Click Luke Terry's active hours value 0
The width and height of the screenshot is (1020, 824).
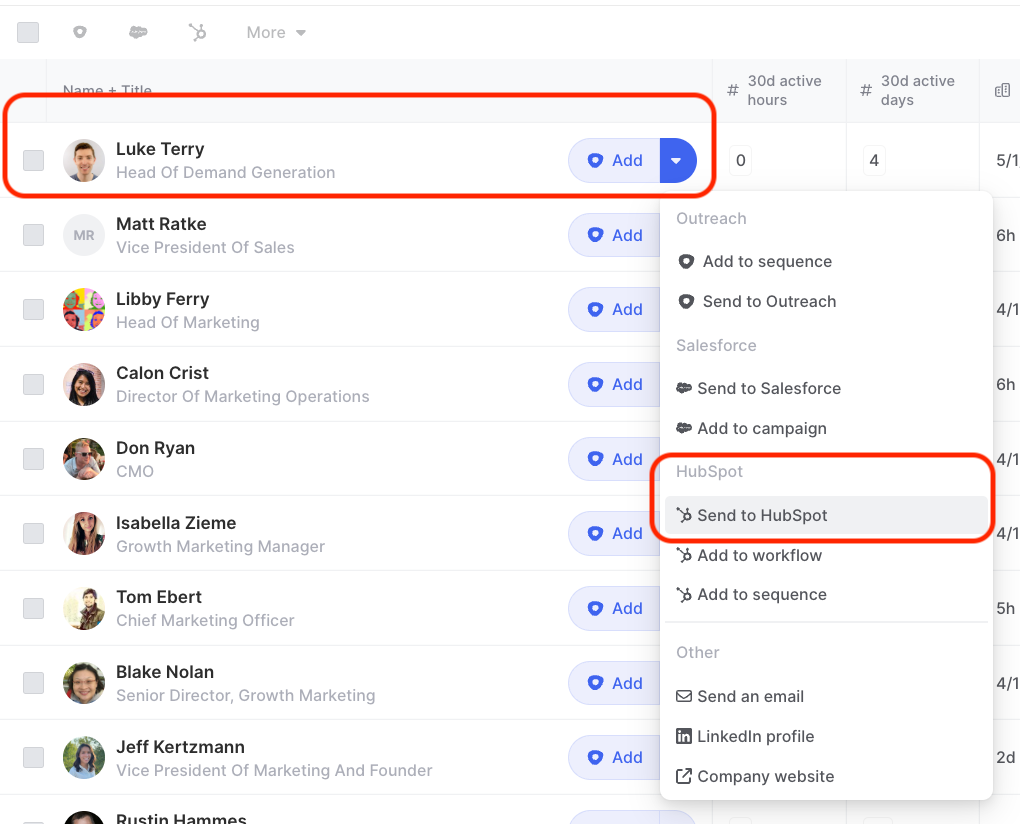coord(740,160)
